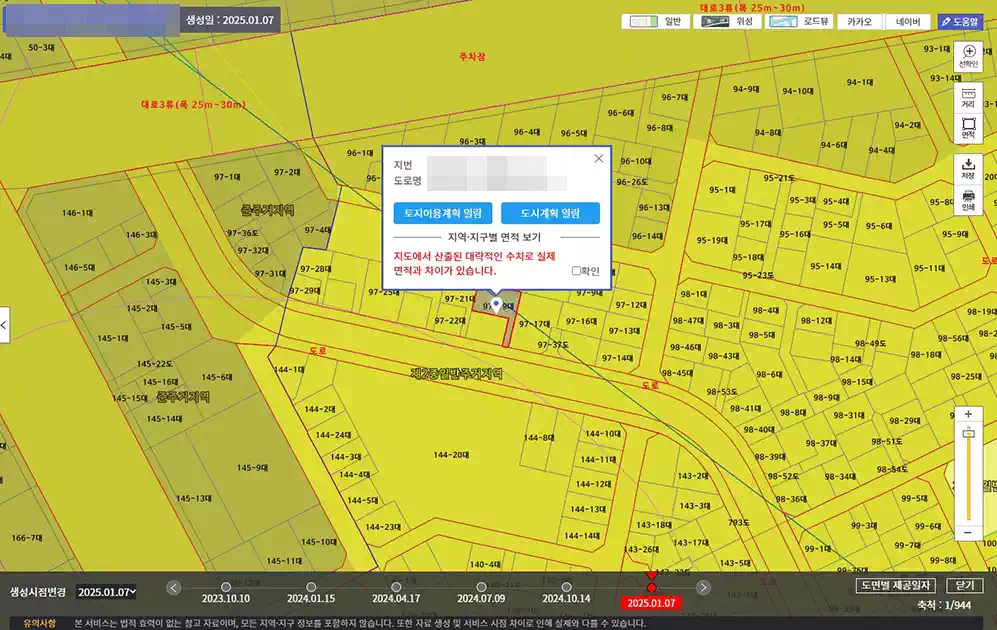Close the parcel info popup
997x630 pixels.
pyautogui.click(x=599, y=158)
